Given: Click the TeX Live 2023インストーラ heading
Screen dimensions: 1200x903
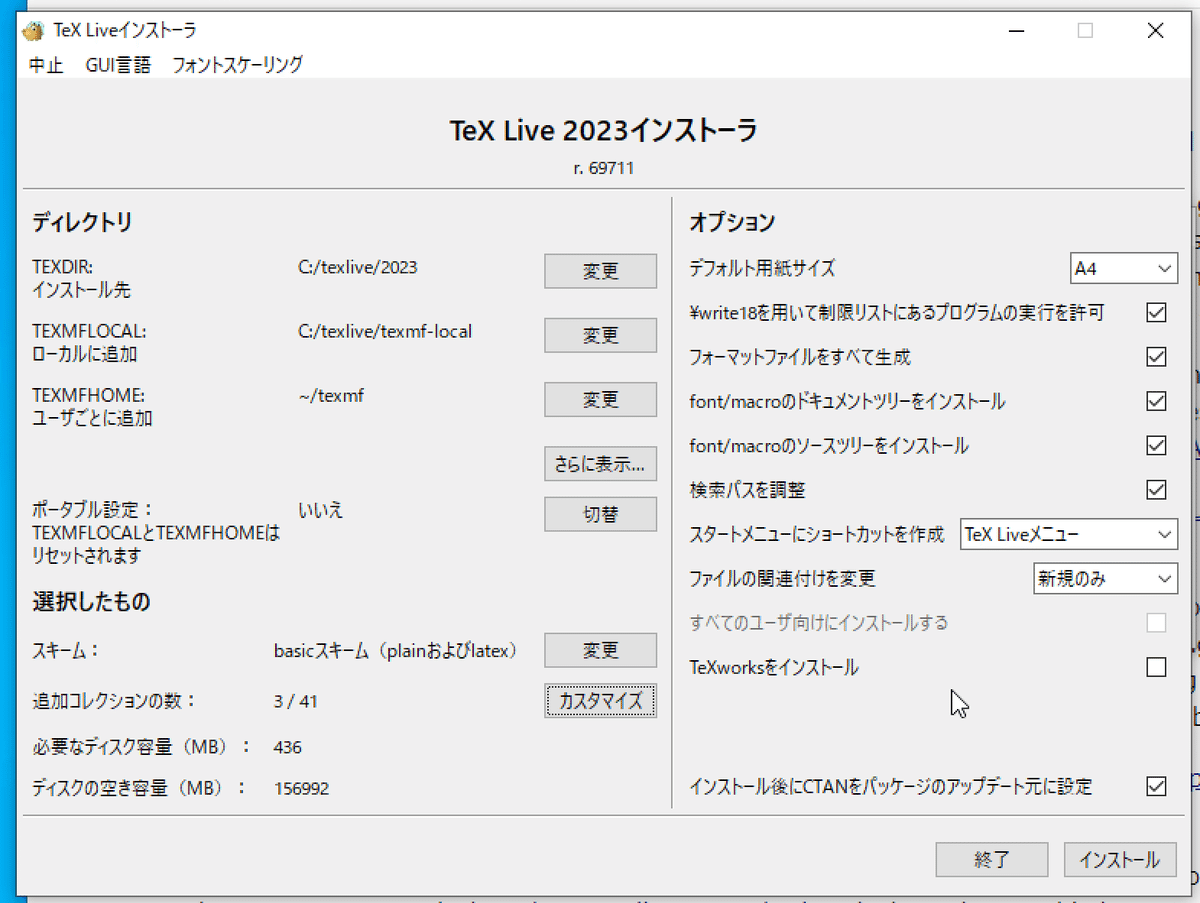Looking at the screenshot, I should coord(603,132).
